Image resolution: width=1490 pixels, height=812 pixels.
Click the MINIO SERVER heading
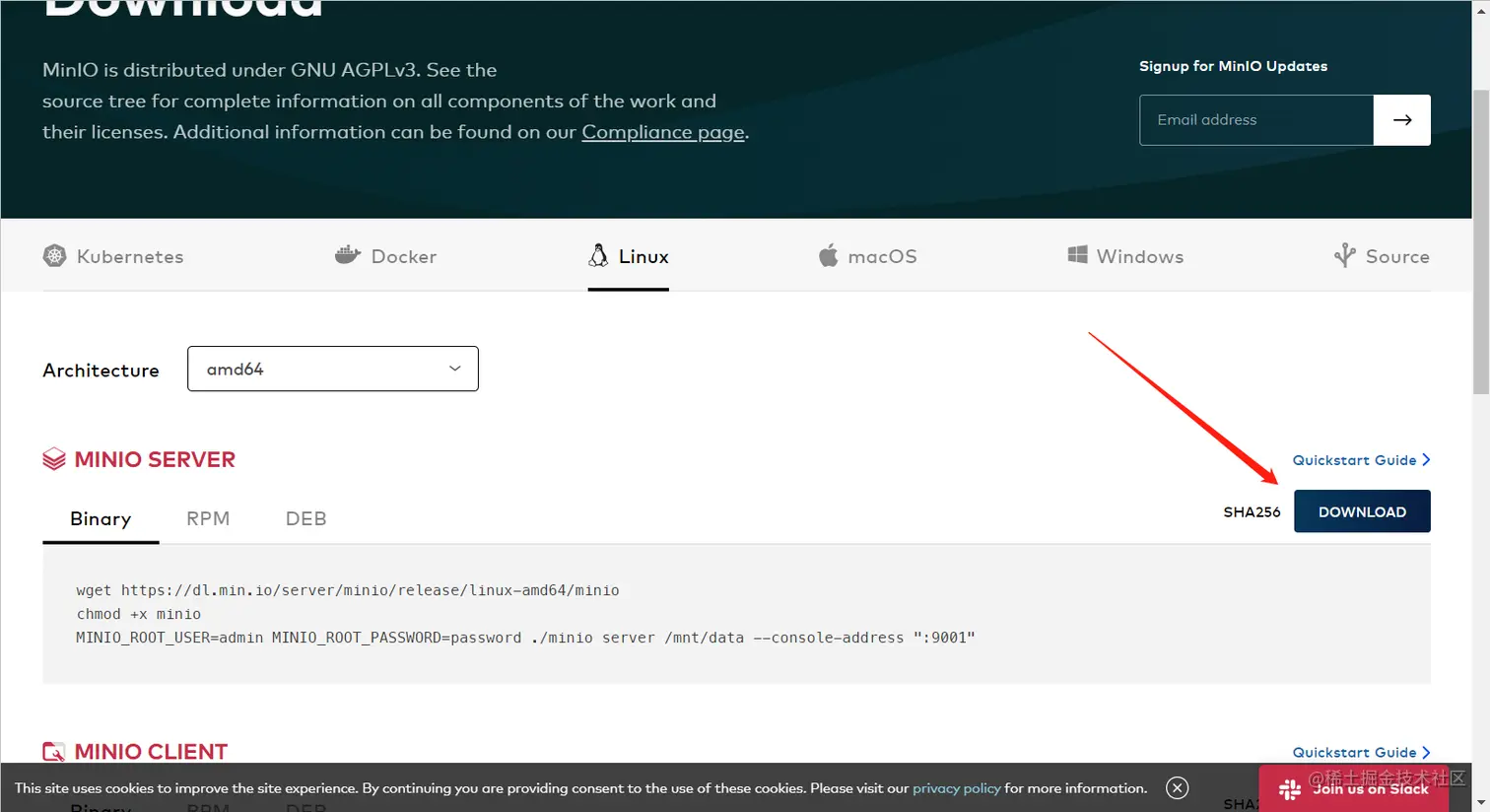pyautogui.click(x=155, y=459)
